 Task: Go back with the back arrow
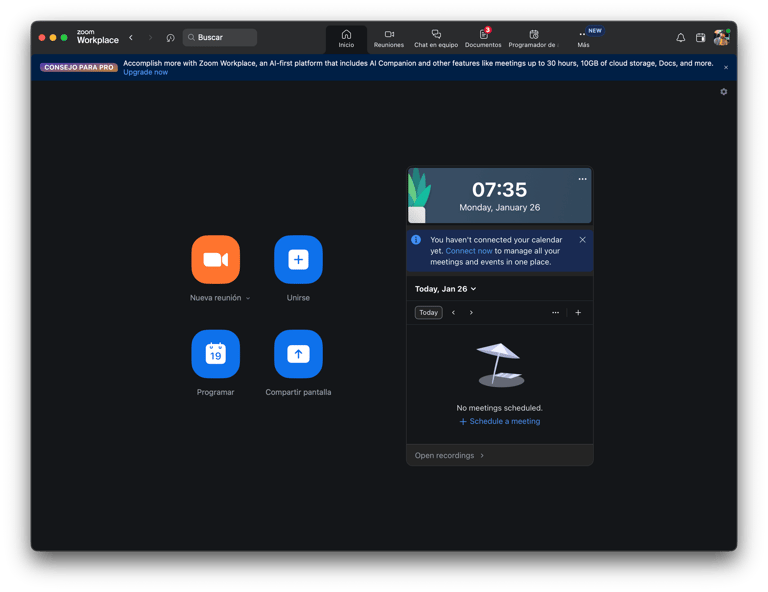[x=131, y=37]
